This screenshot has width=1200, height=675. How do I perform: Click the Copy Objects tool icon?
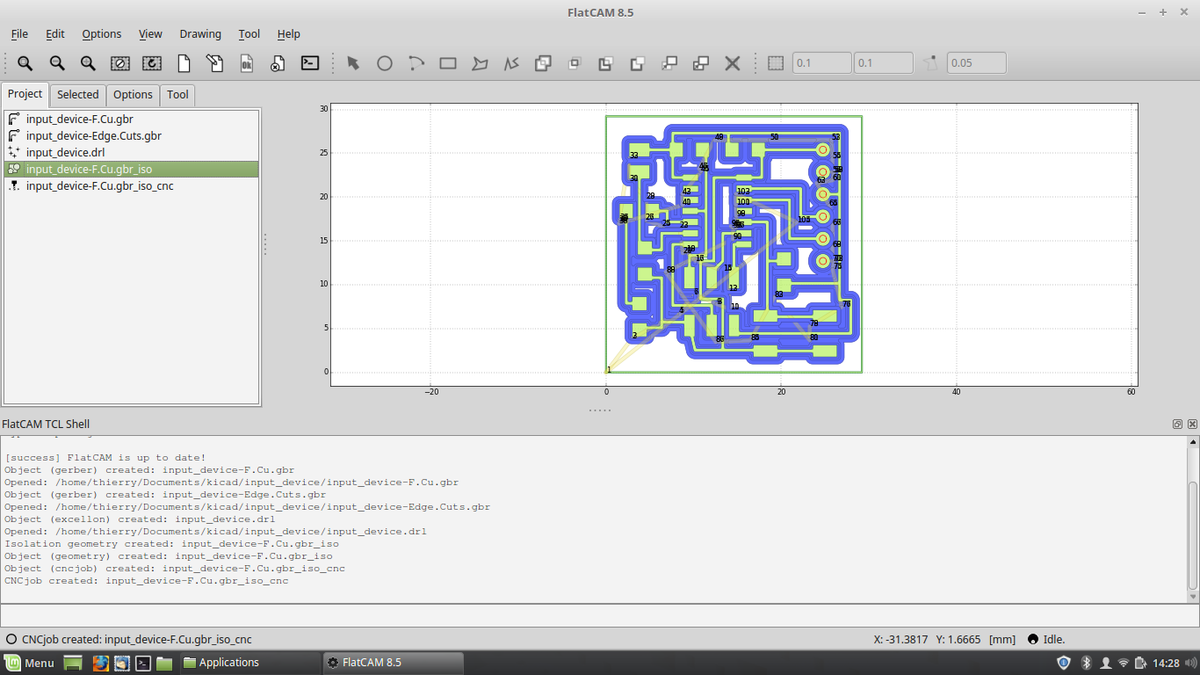click(x=701, y=63)
